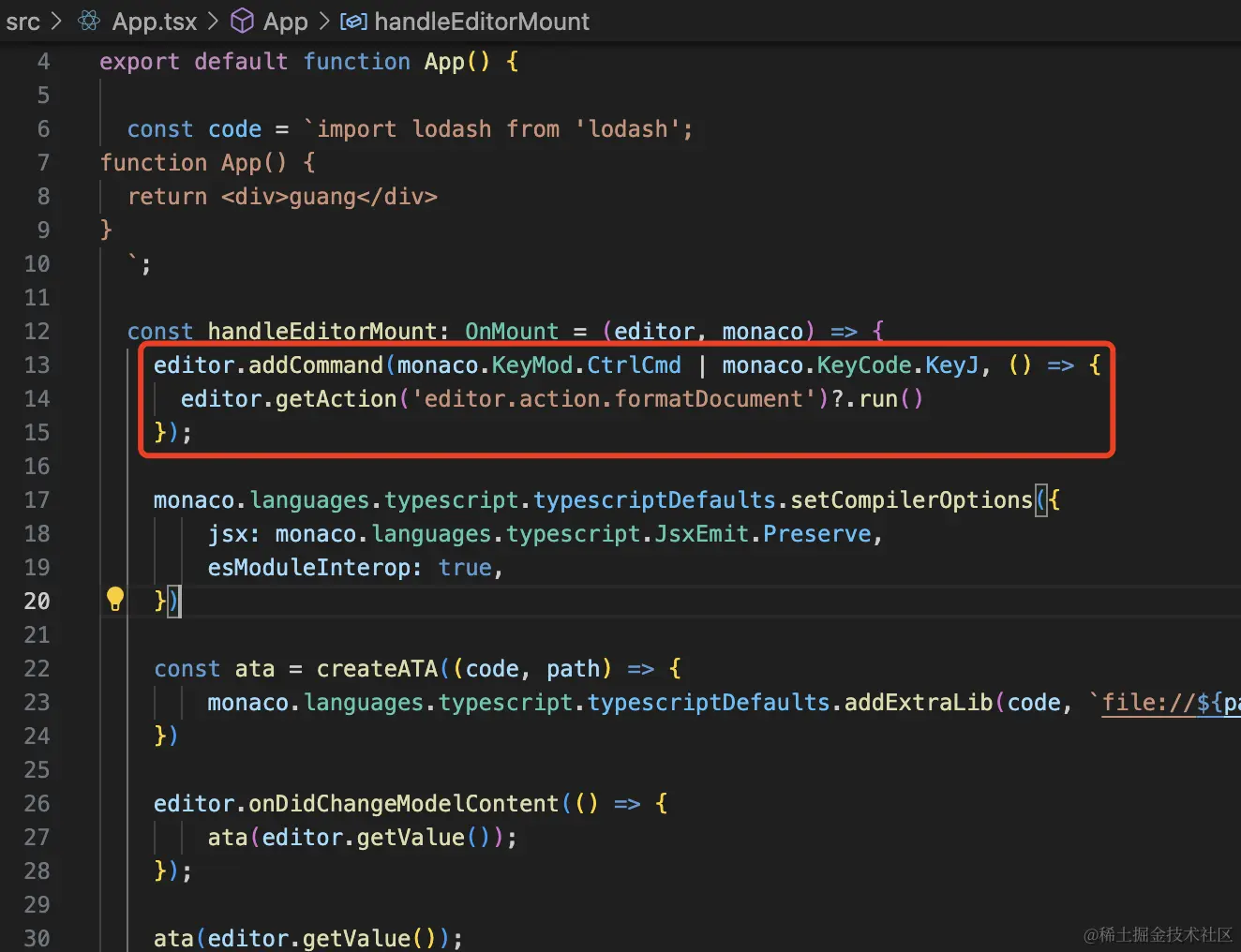Open the App symbol breadcrumb item
Image resolution: width=1241 pixels, height=952 pixels.
[x=285, y=22]
